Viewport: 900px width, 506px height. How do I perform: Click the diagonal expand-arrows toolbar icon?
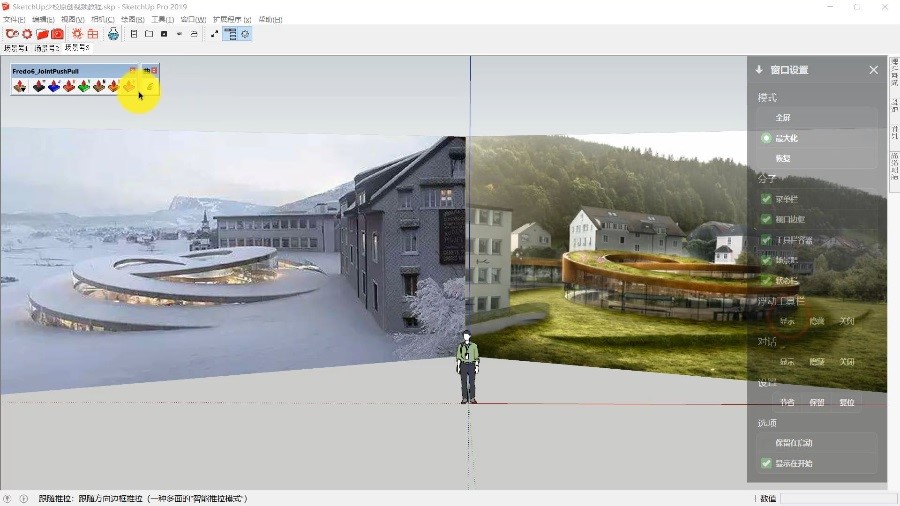click(x=214, y=34)
